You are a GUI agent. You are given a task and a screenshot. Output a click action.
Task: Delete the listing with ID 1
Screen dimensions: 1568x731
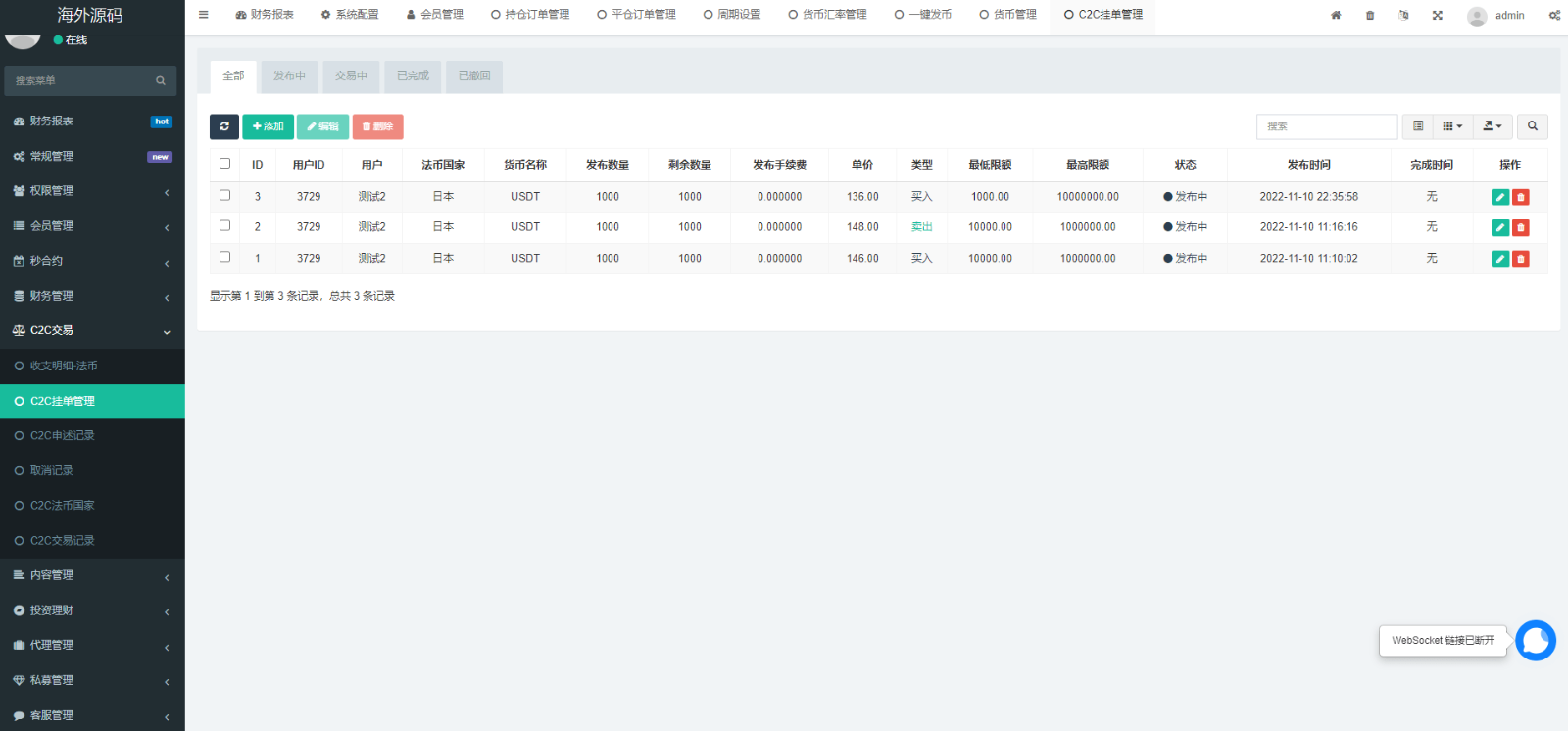pyautogui.click(x=1521, y=259)
